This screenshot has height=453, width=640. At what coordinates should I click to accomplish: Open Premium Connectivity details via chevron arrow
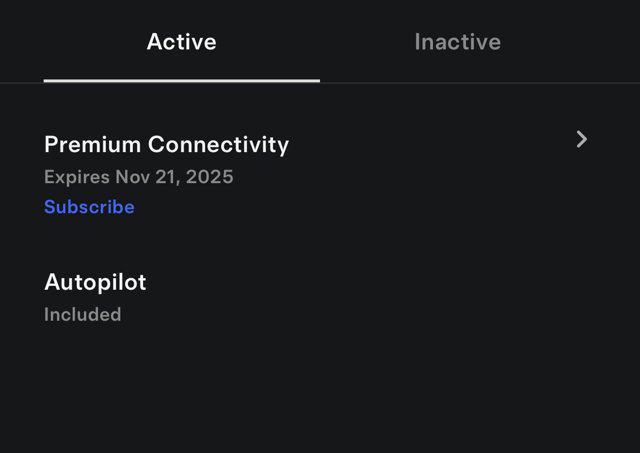click(x=582, y=140)
